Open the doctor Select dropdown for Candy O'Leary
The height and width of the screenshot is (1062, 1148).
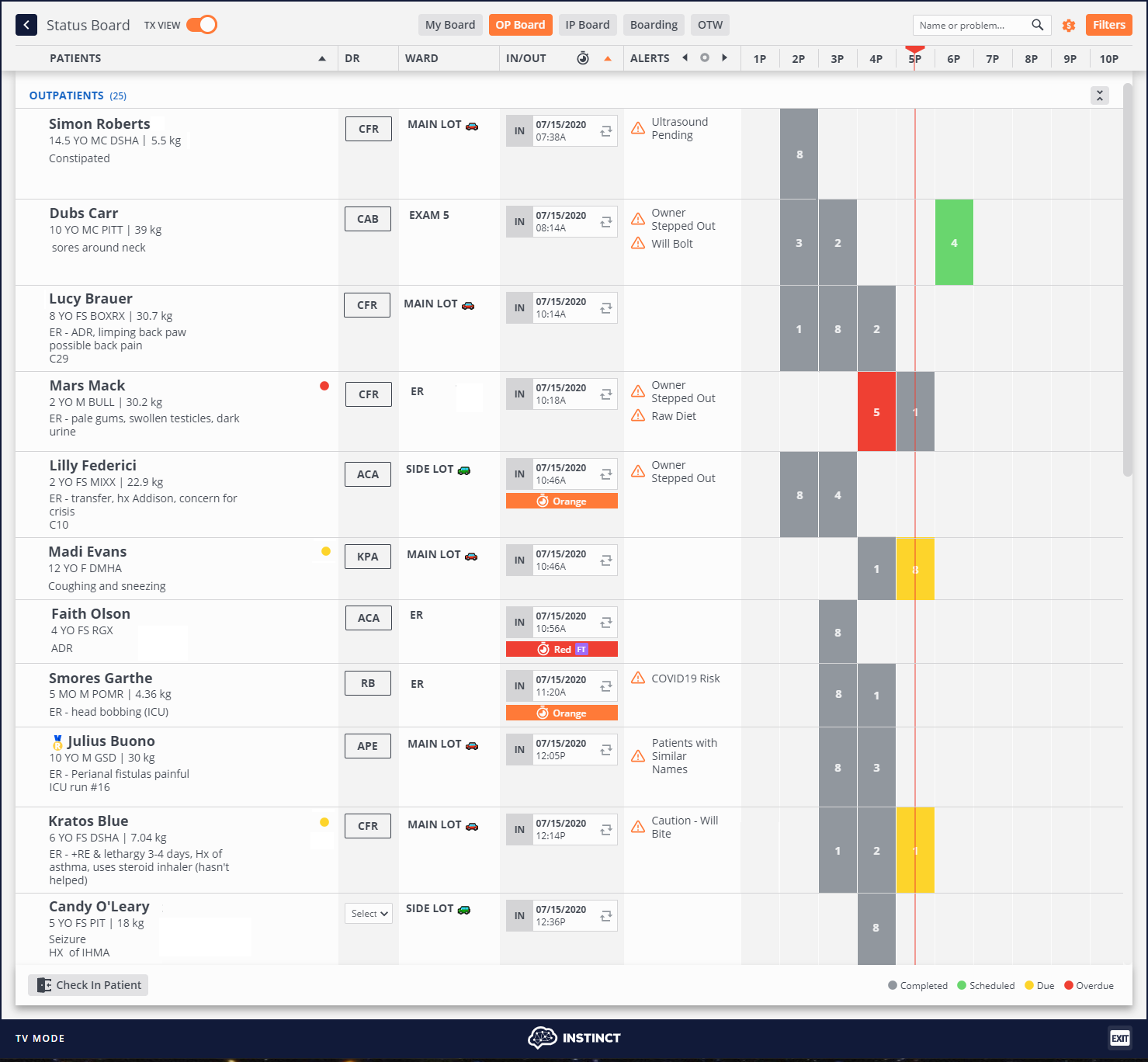click(x=368, y=914)
